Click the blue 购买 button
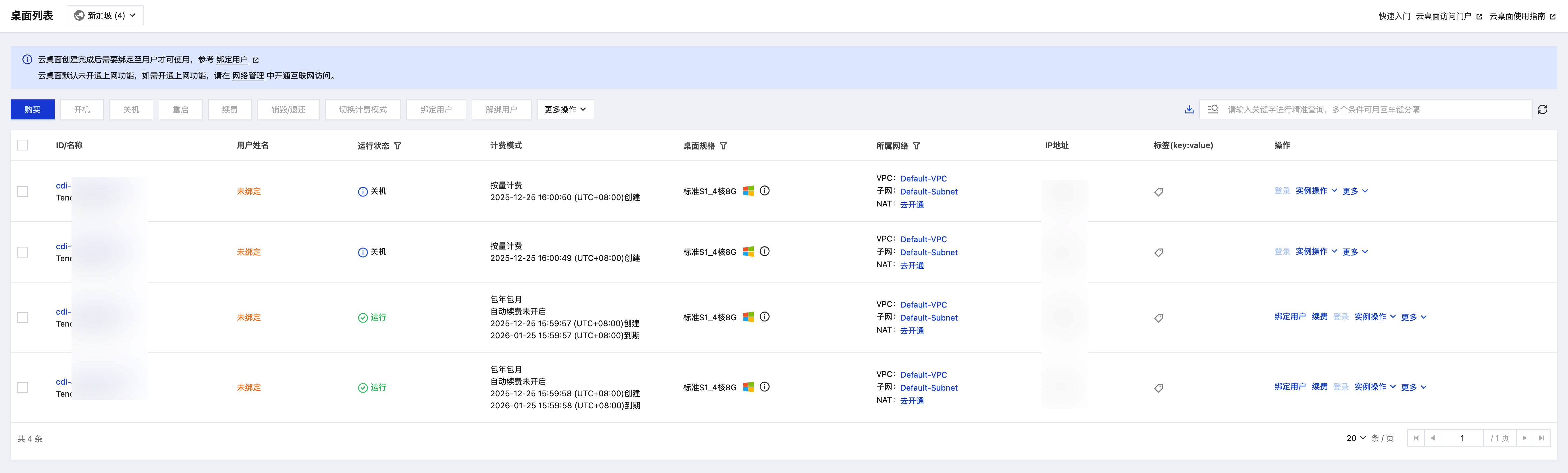Screen dimensions: 1568x473 click(32, 109)
